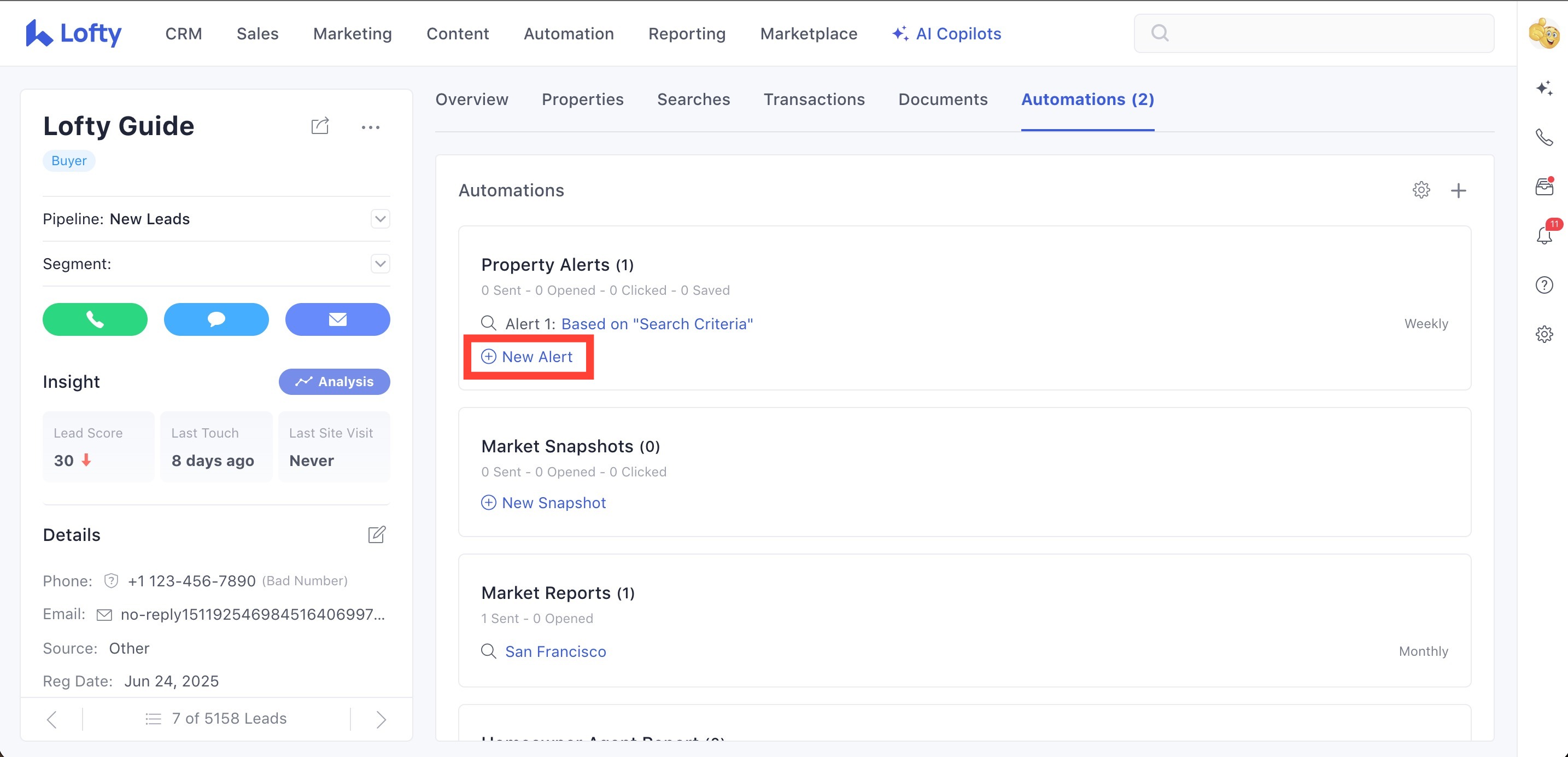
Task: Open the inbox icon in sidebar
Action: click(1544, 187)
